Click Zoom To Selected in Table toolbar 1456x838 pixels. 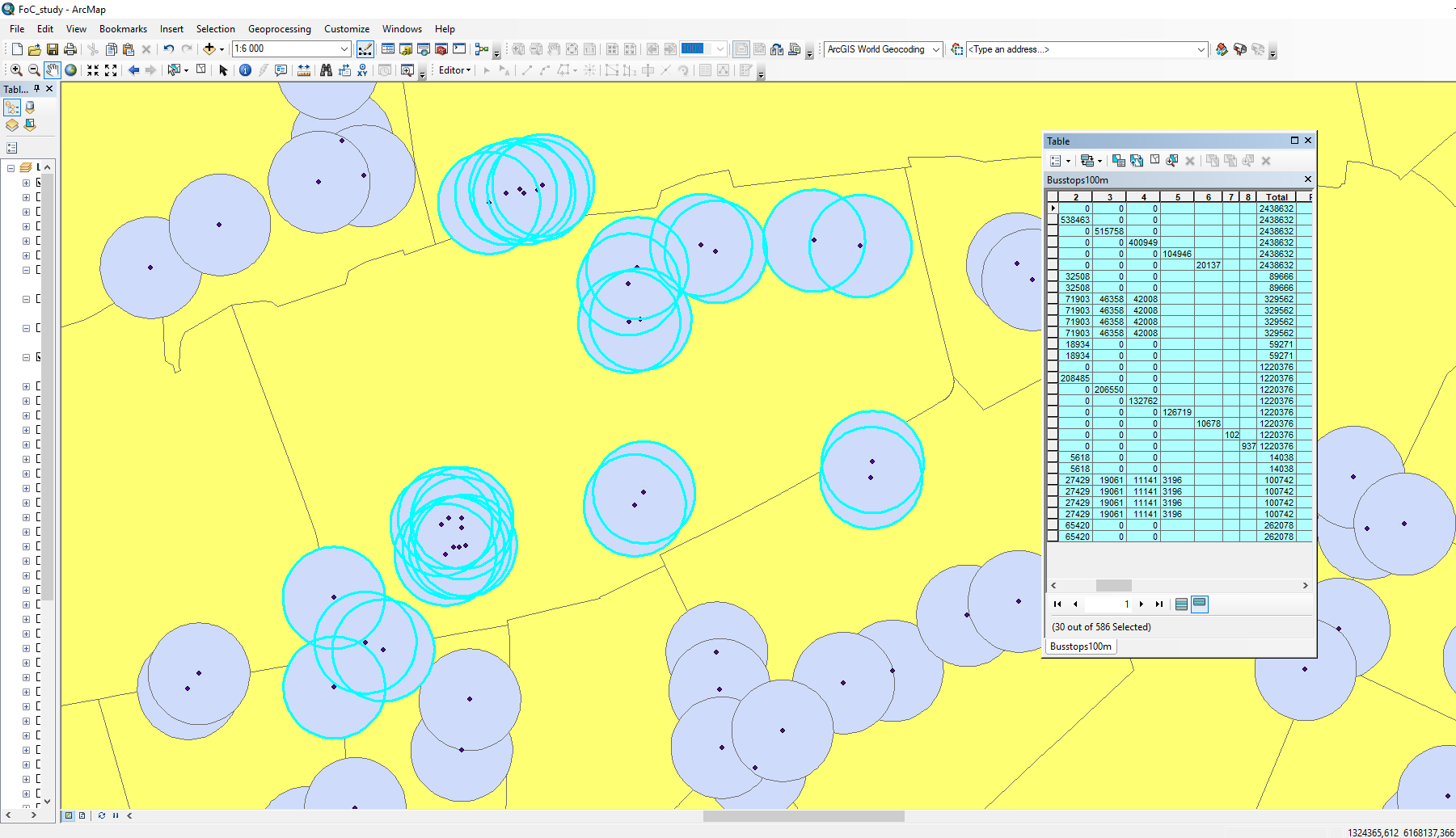tap(1171, 161)
